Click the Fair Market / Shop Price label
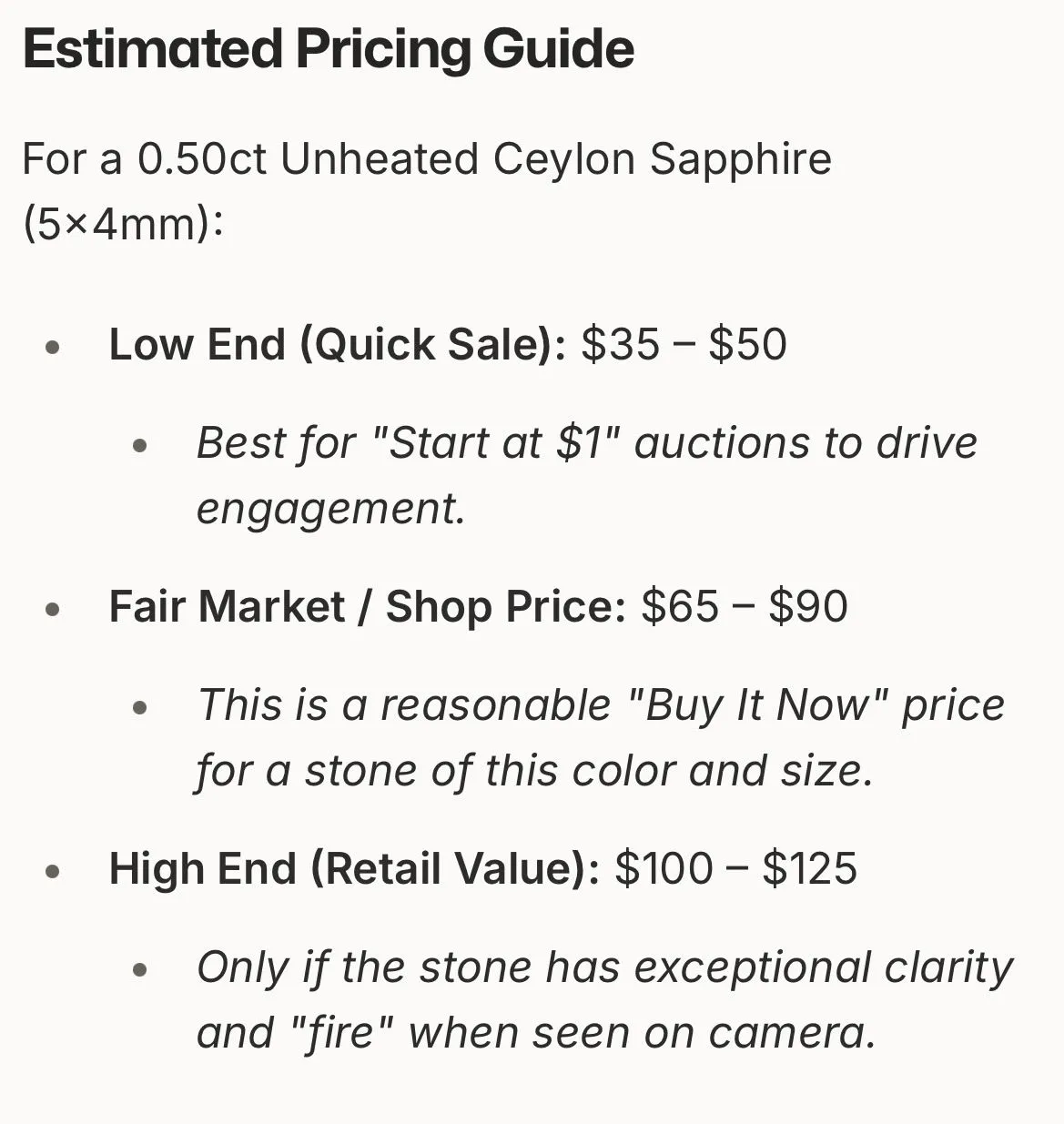 pyautogui.click(x=368, y=607)
